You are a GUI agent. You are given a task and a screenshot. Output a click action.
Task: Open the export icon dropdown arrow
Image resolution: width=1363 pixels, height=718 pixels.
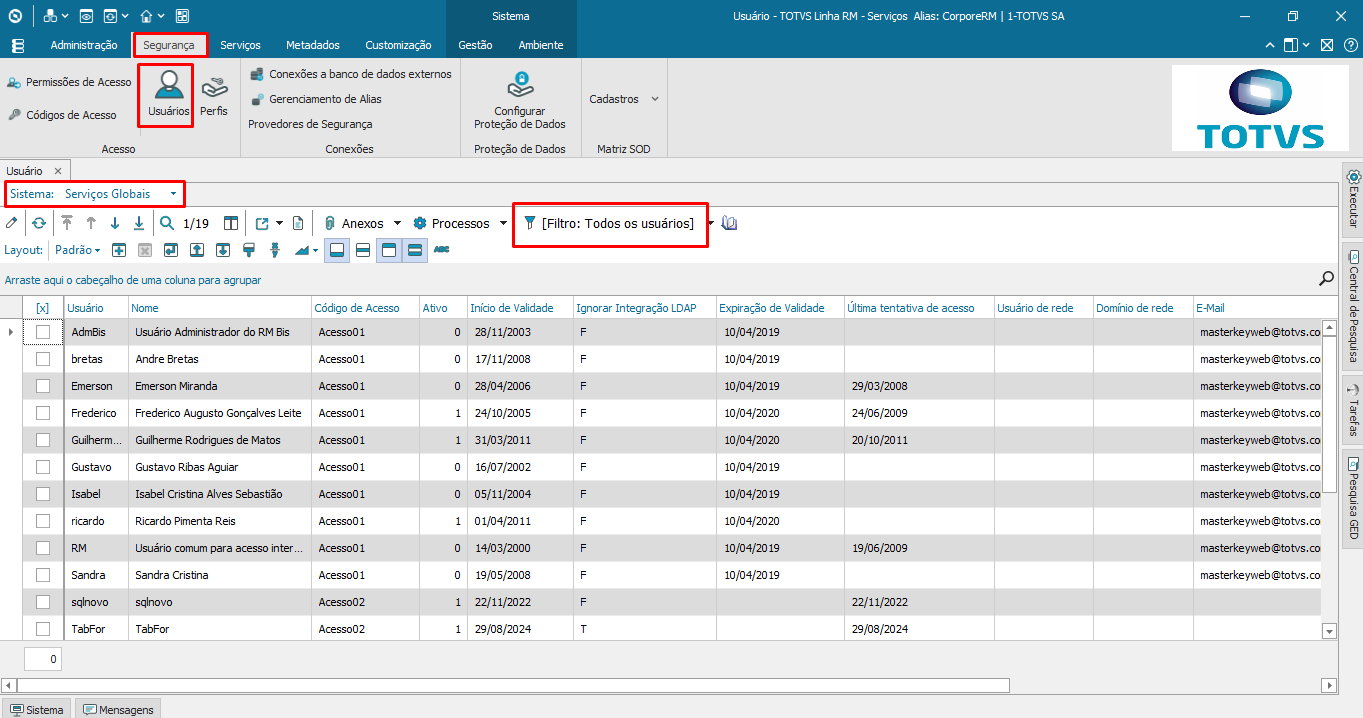tap(279, 223)
